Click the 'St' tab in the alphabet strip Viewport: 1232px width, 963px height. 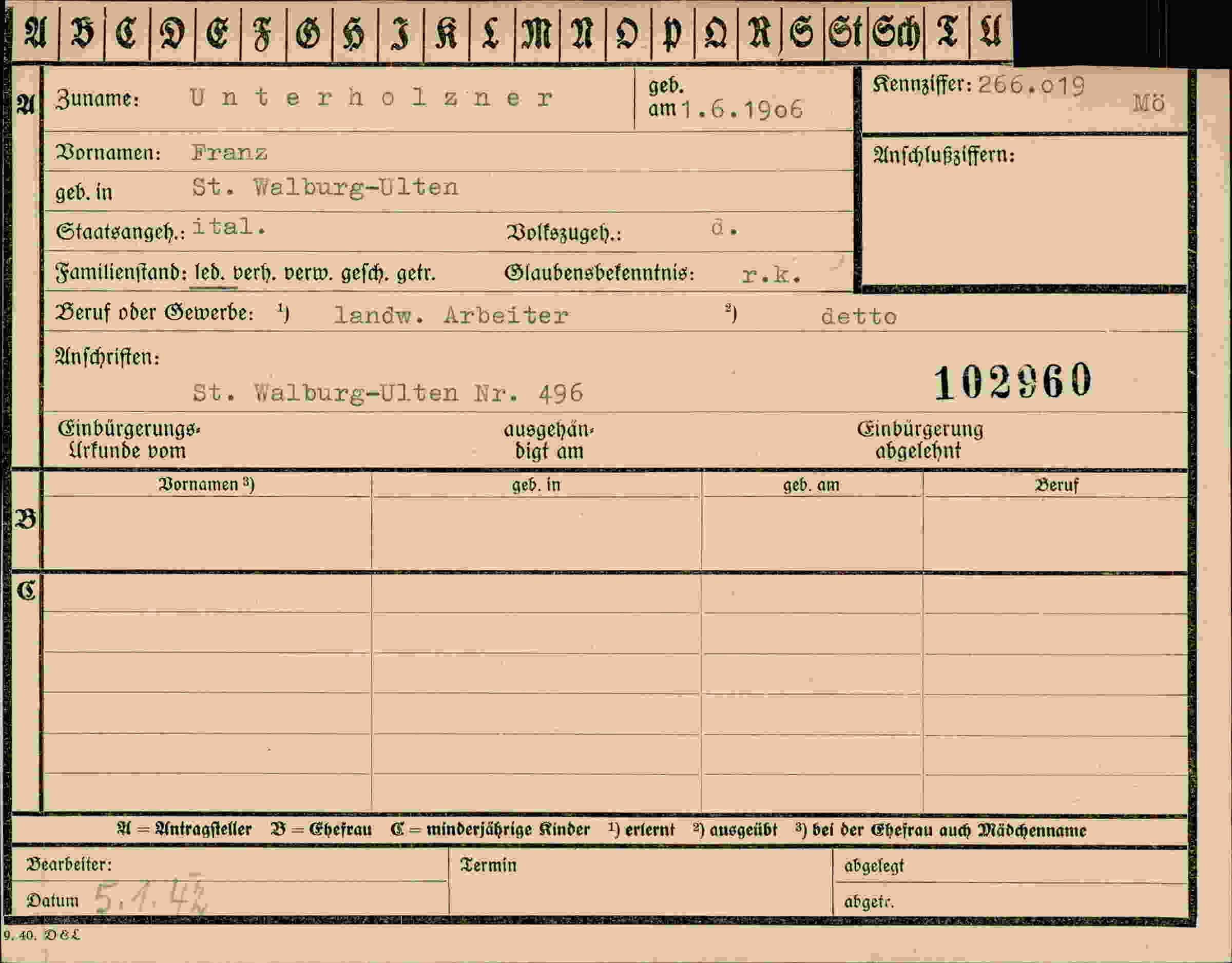[845, 33]
